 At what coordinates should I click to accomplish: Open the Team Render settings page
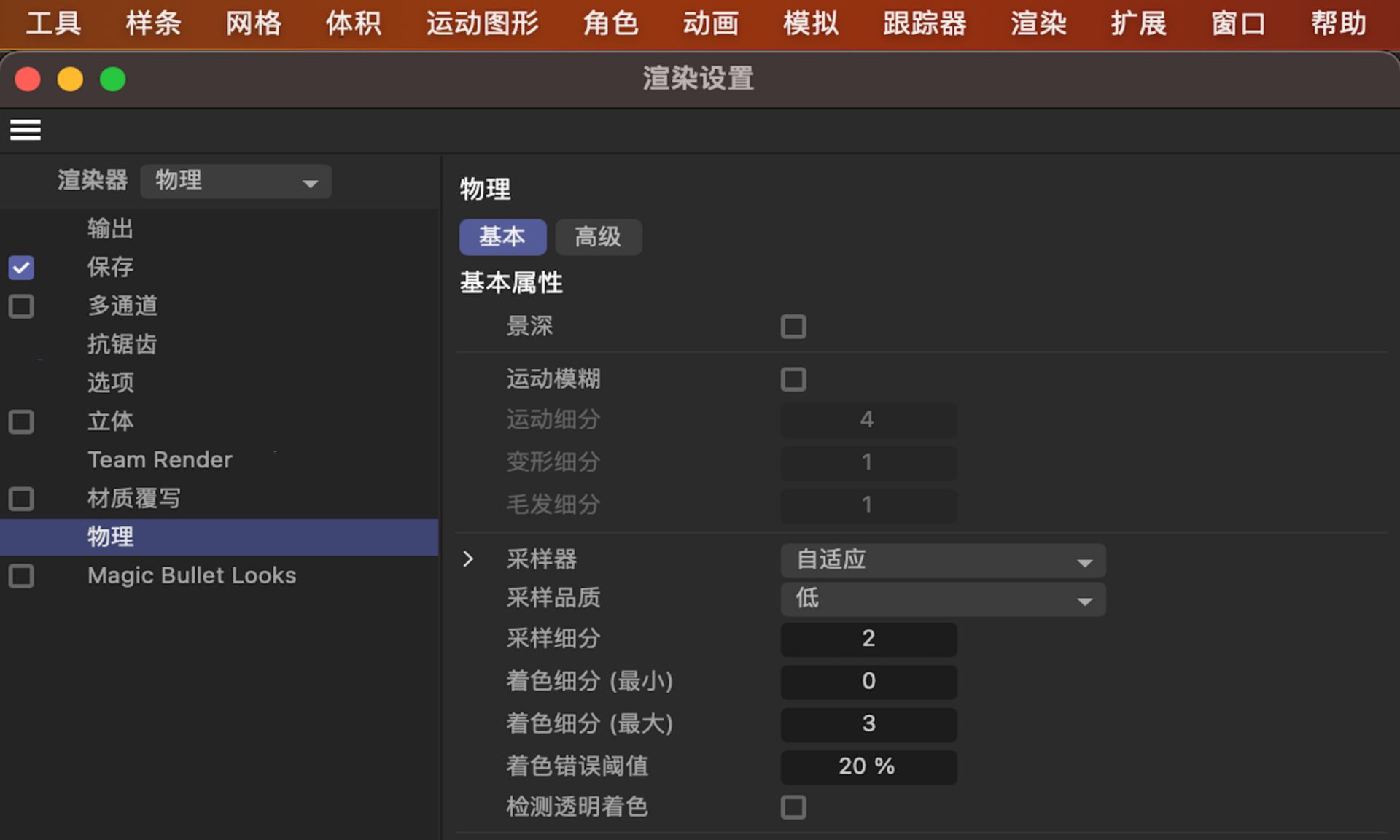tap(159, 459)
